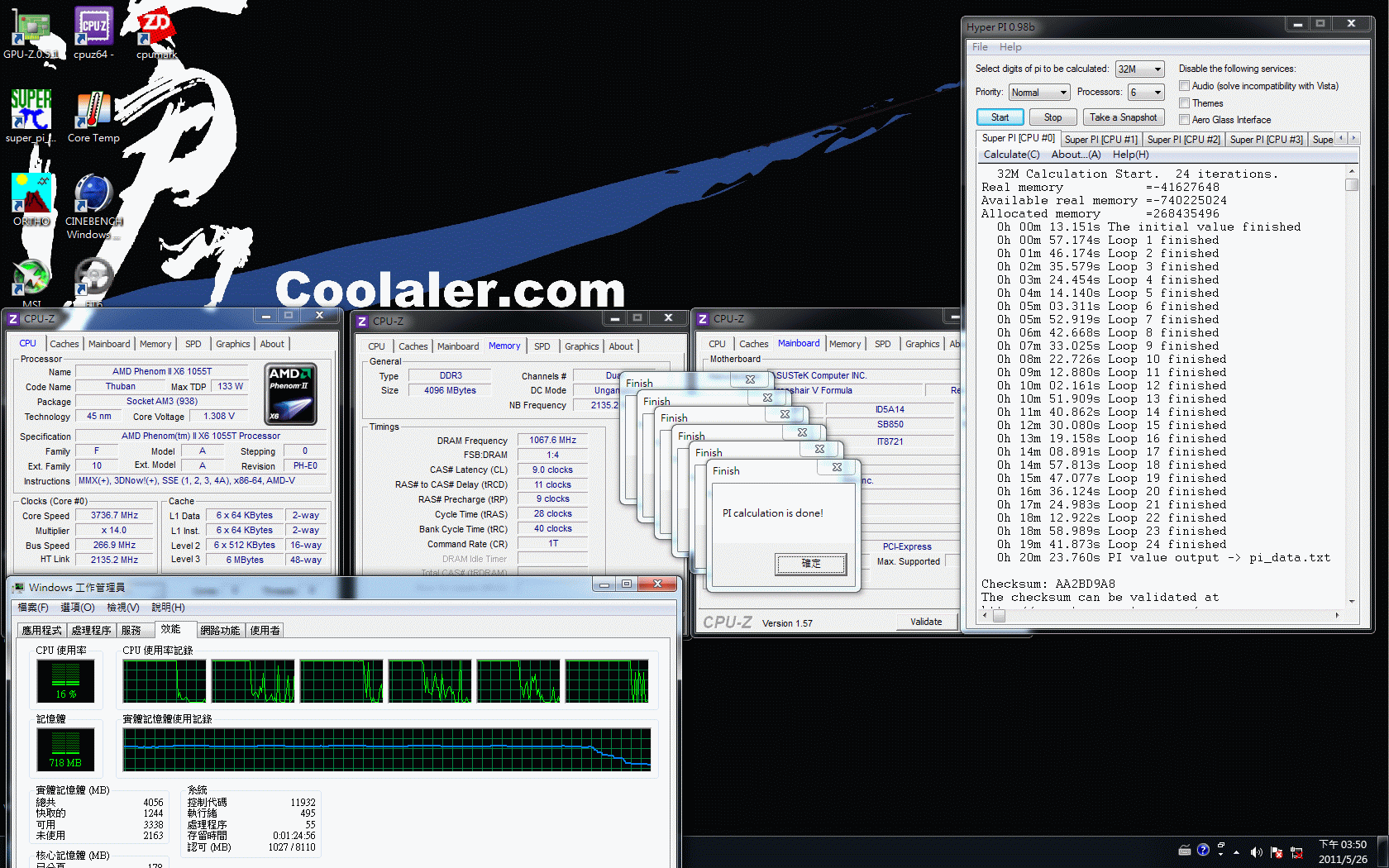Click Hyper PI horizontal scrollbar thumb
This screenshot has height=868, width=1389.
coord(999,615)
